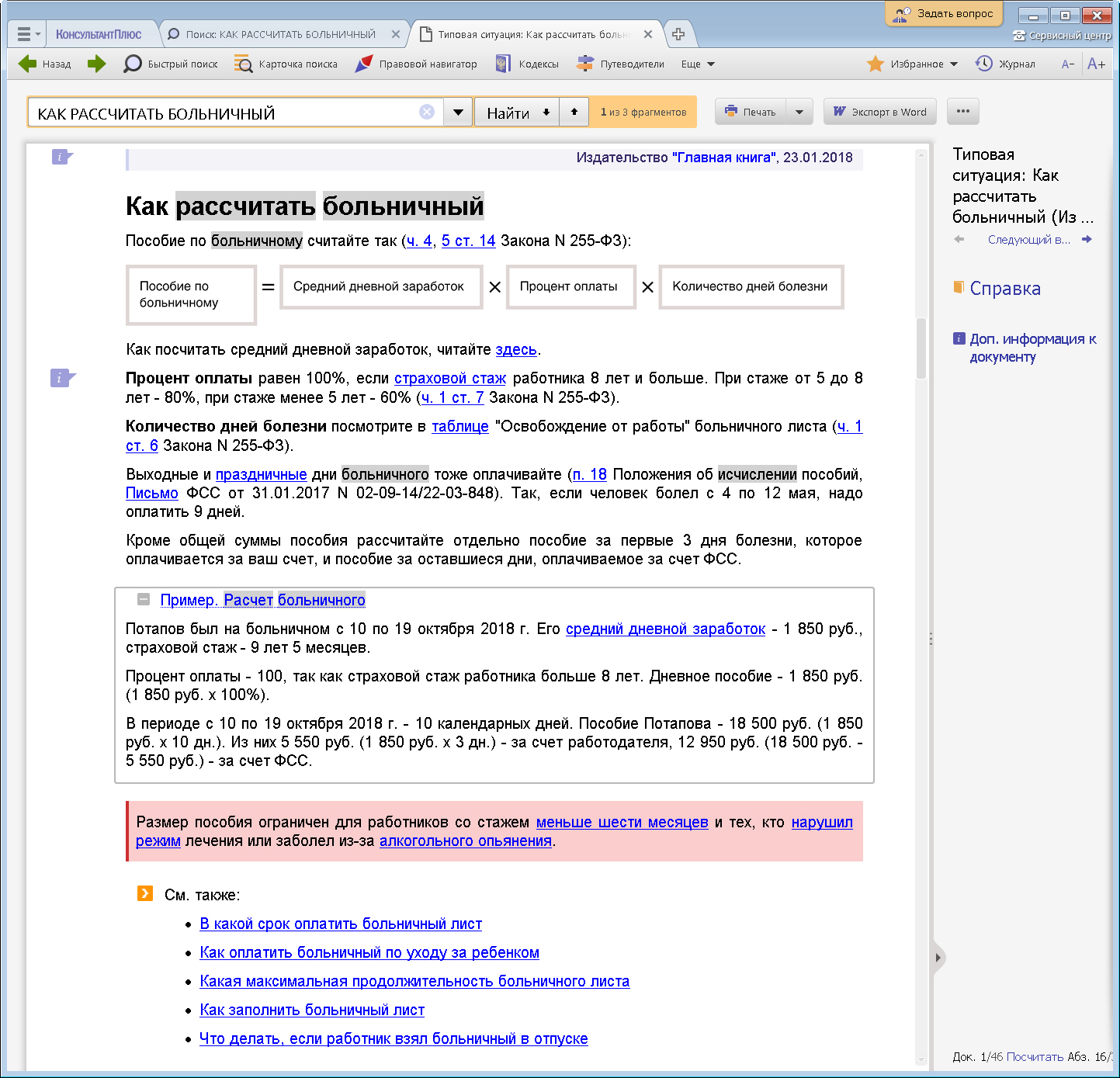Open Кодексы
The width and height of the screenshot is (1120, 1078).
point(527,64)
